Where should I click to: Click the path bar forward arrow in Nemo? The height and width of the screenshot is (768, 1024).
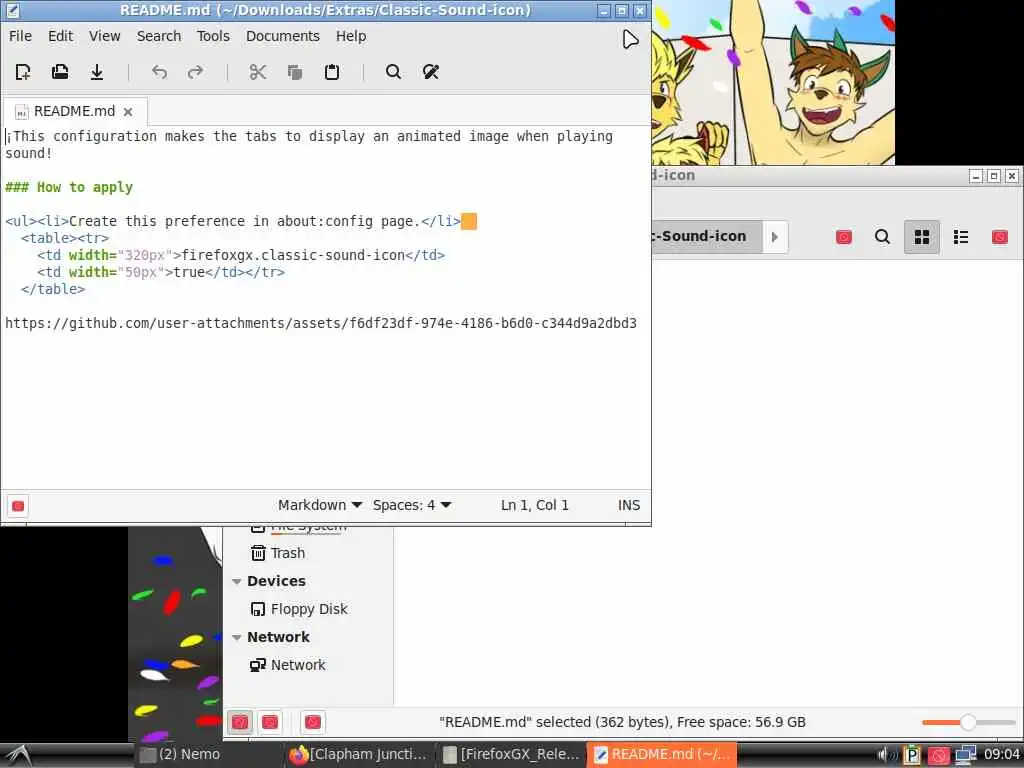775,236
